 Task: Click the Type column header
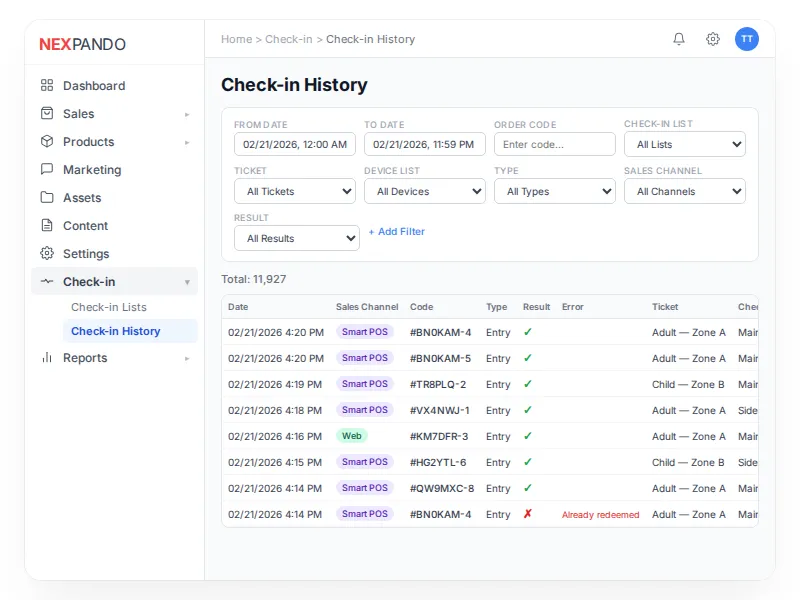tap(496, 307)
